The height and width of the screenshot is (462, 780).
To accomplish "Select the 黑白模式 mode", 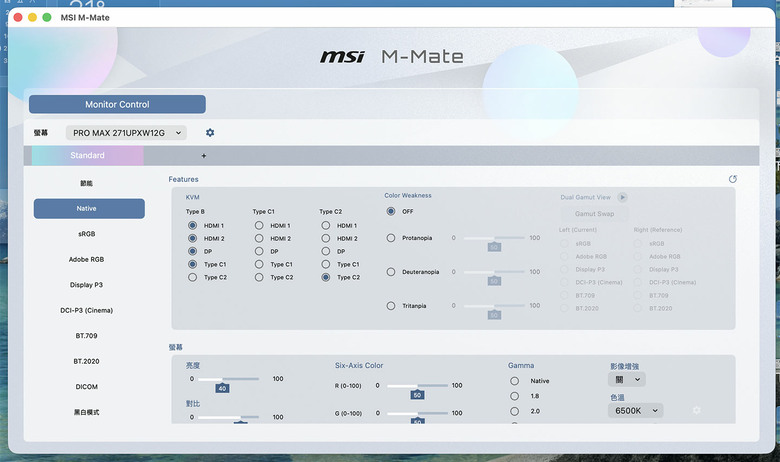I will click(87, 412).
